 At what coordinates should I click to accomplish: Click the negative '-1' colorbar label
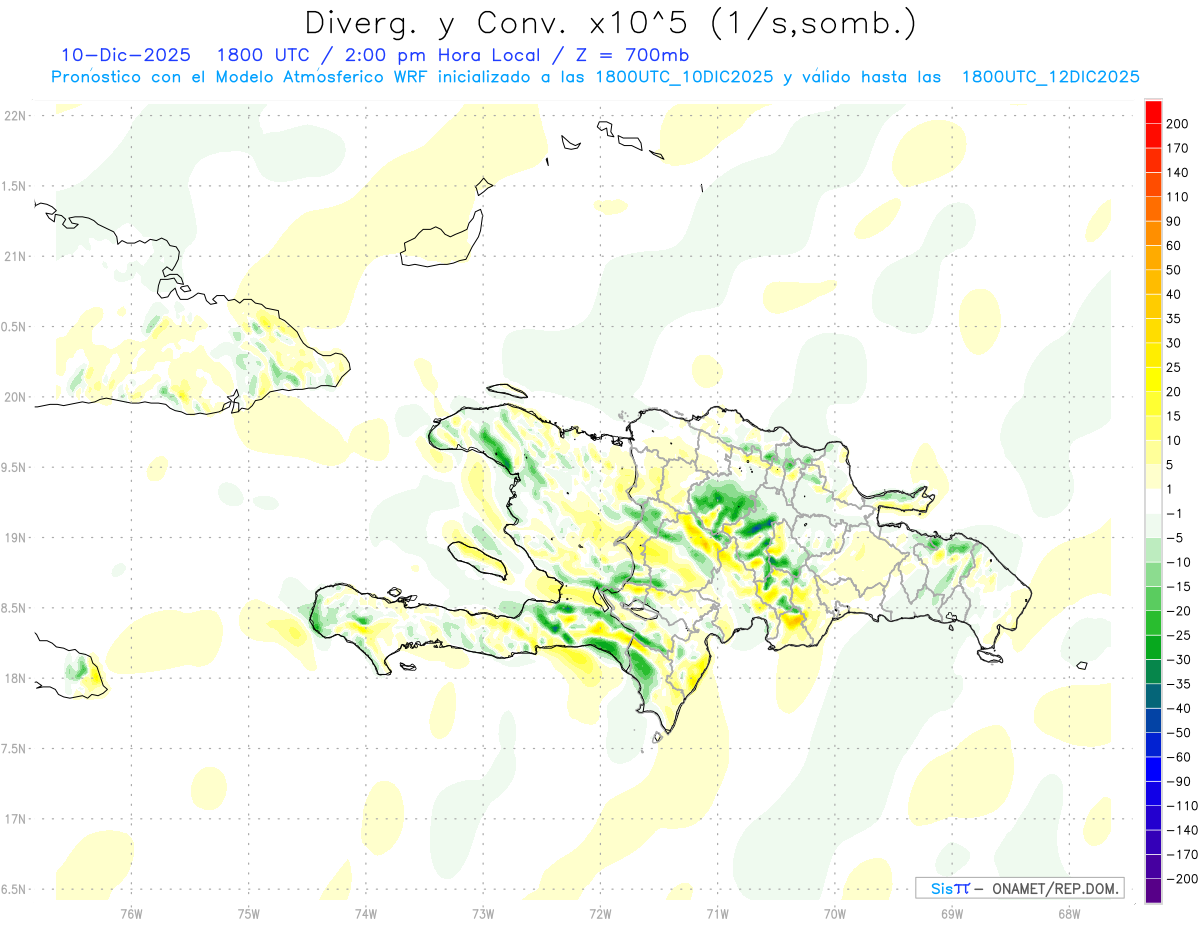pyautogui.click(x=1175, y=513)
